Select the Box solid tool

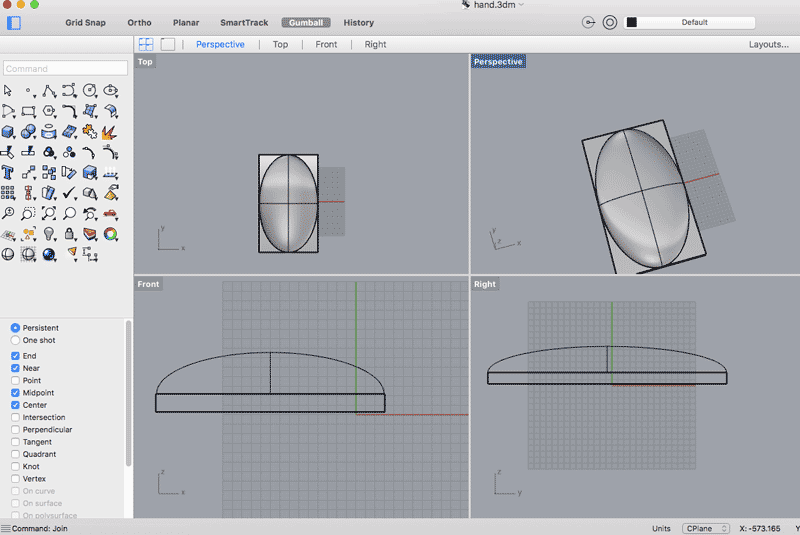pos(8,132)
